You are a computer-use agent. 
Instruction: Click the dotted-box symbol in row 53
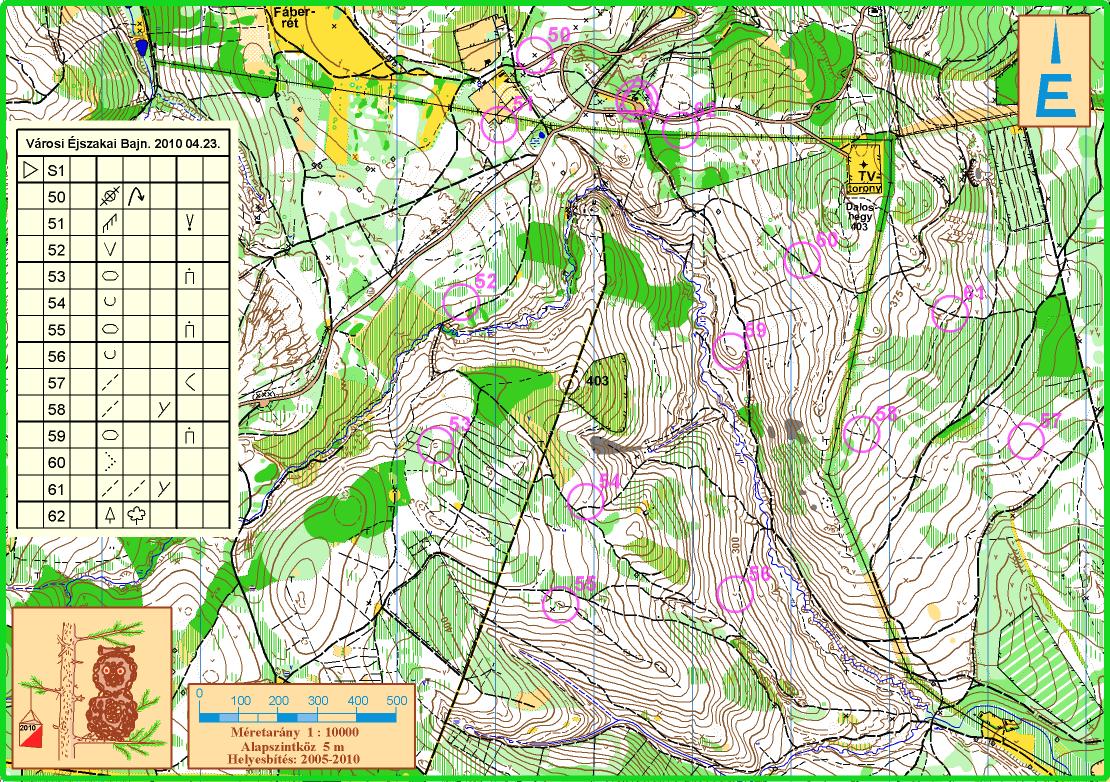tap(190, 276)
